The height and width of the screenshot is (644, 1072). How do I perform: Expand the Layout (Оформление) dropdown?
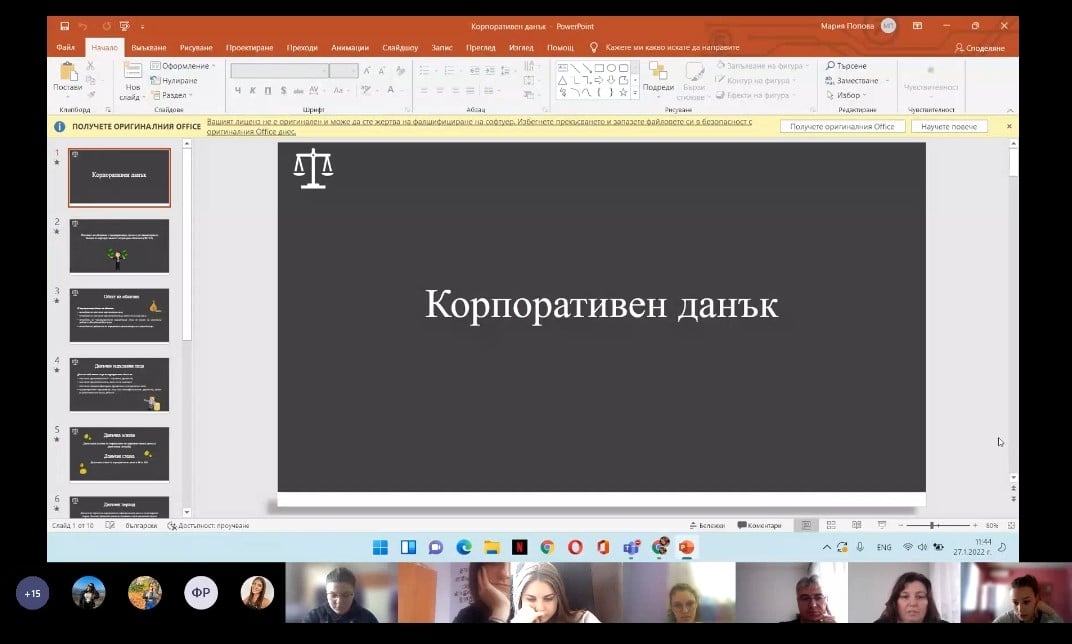183,66
